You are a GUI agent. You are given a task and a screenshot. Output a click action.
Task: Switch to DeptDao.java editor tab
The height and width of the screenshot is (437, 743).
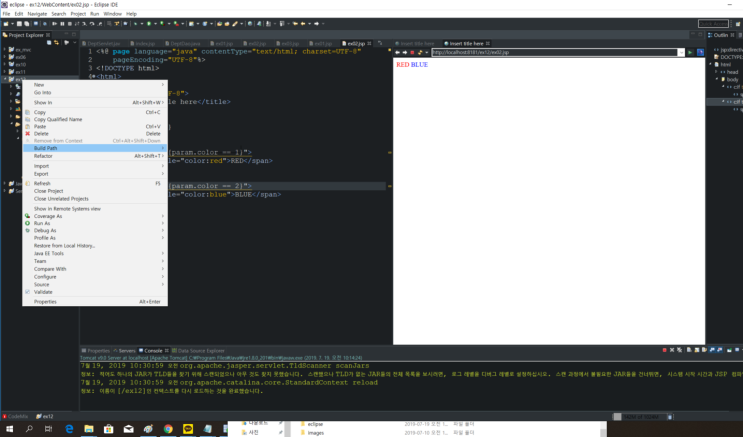(182, 44)
